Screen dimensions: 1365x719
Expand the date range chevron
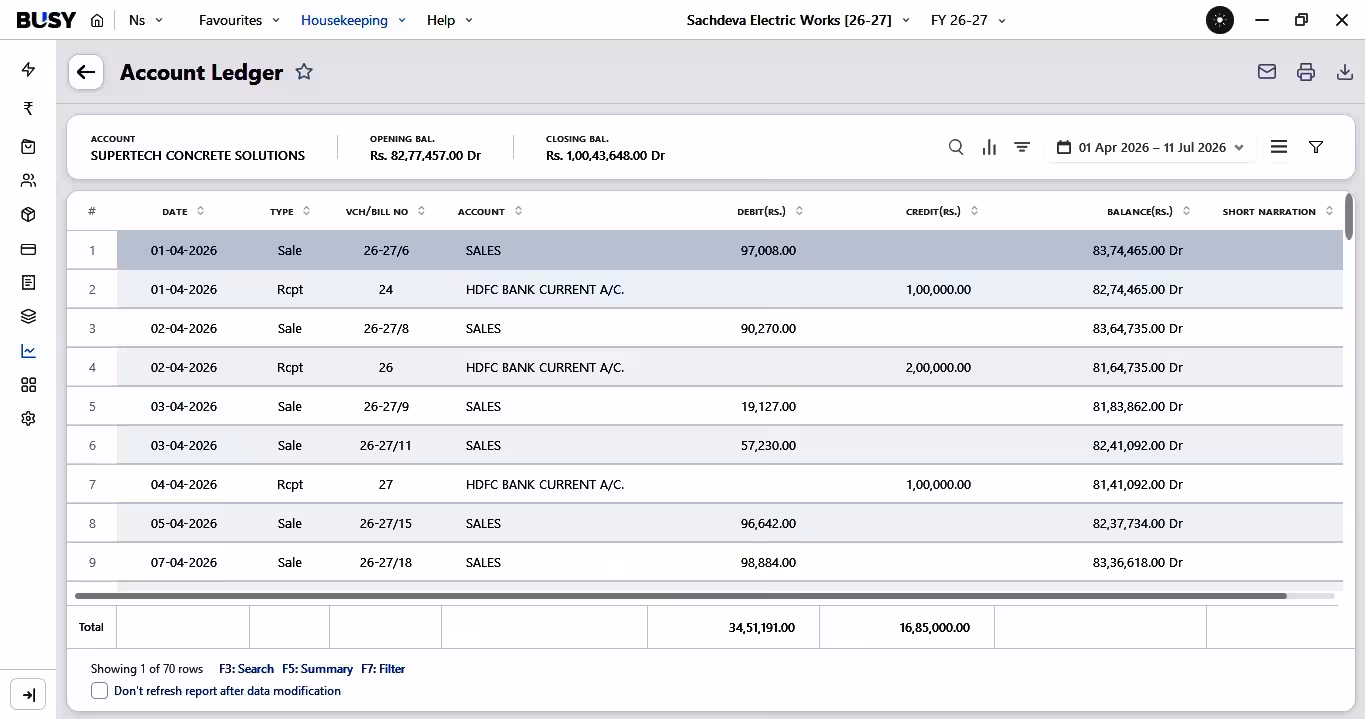point(1239,147)
